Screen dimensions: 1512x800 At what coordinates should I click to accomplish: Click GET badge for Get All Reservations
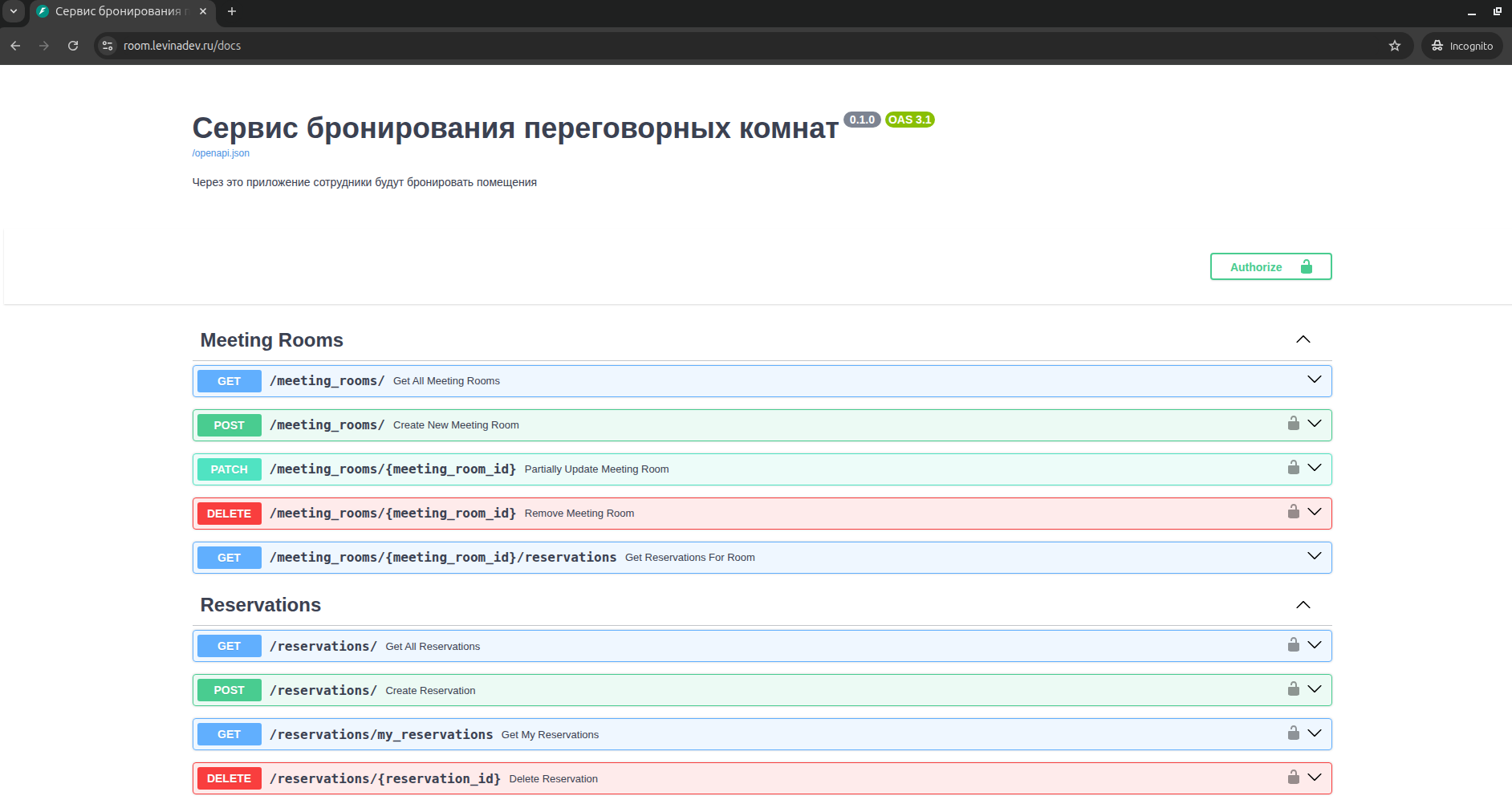tap(230, 646)
